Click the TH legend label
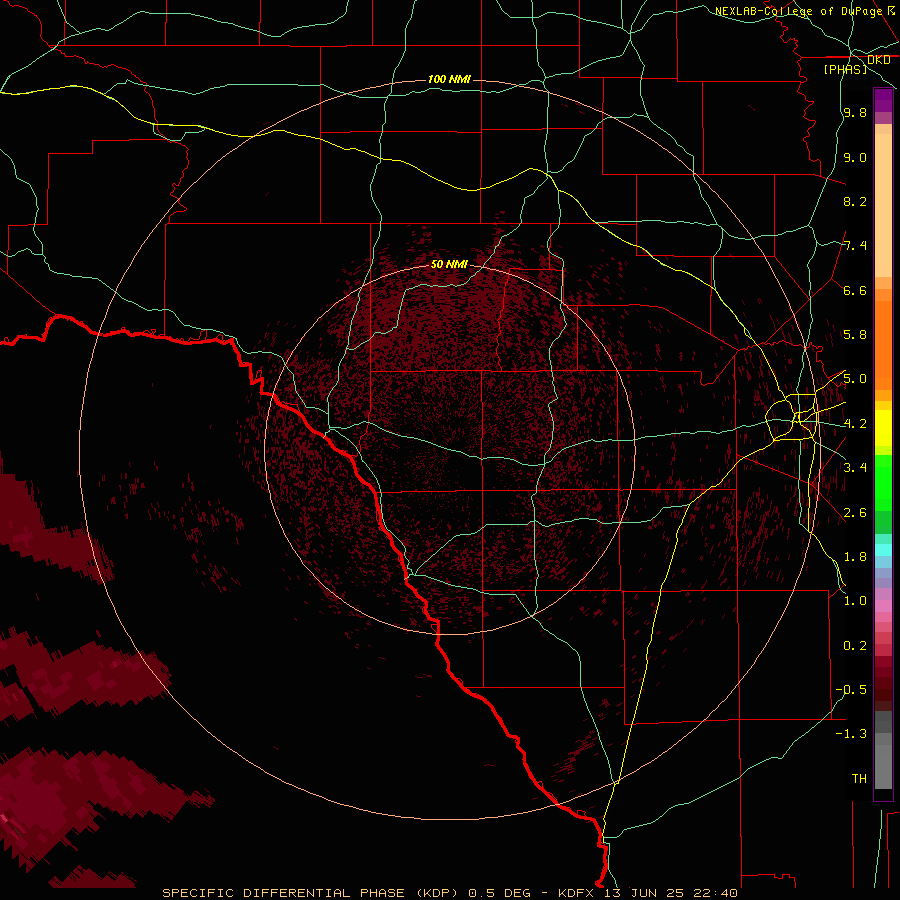Screen dimensions: 900x900 pyautogui.click(x=859, y=779)
